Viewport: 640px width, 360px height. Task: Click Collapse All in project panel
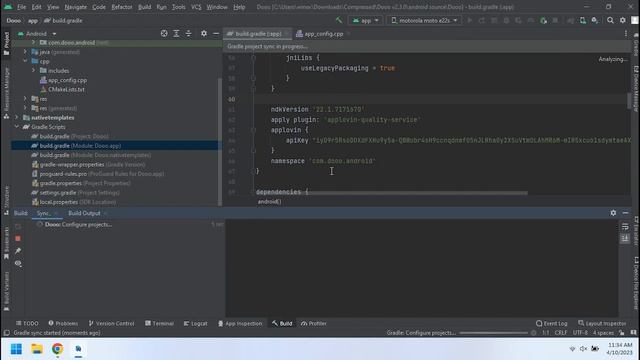click(x=189, y=33)
